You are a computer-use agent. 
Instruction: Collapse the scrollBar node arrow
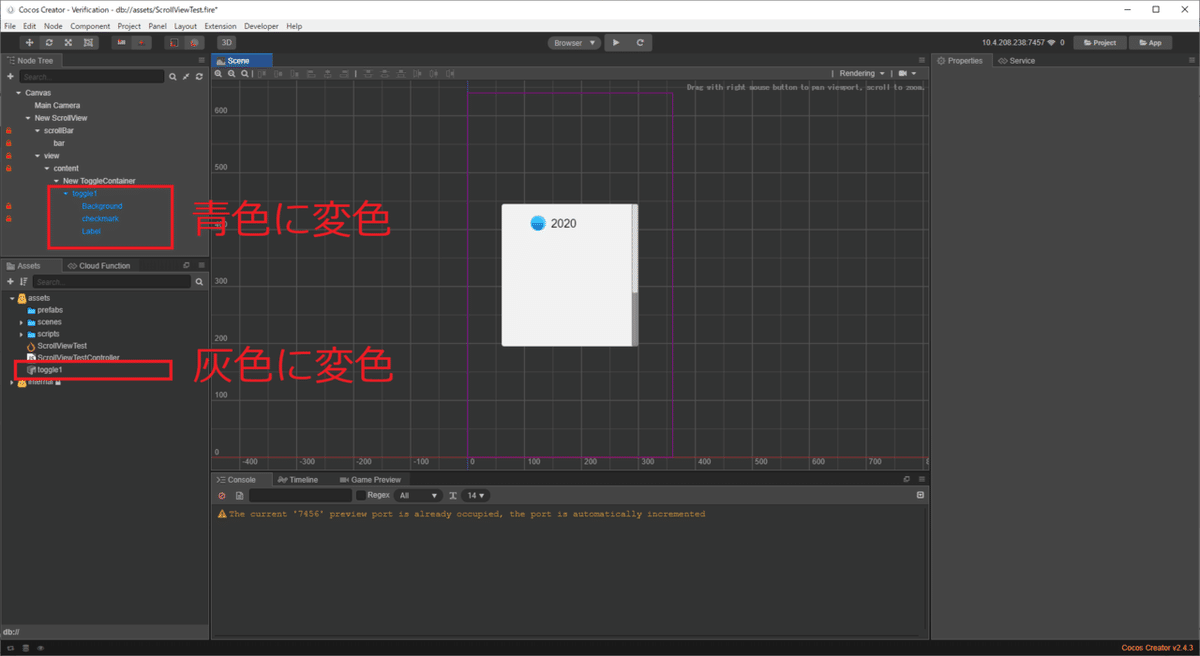click(38, 130)
